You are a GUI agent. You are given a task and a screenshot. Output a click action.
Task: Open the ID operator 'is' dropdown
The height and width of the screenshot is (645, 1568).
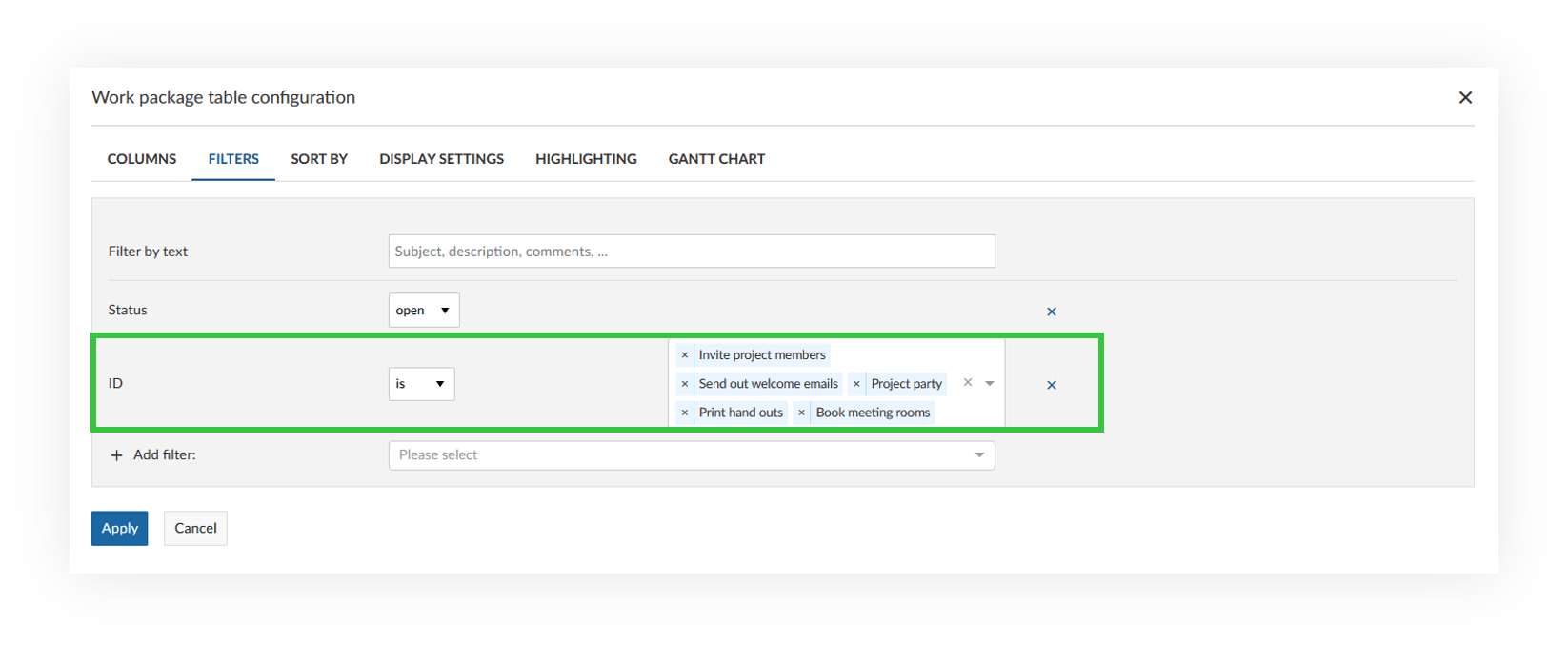click(x=421, y=384)
